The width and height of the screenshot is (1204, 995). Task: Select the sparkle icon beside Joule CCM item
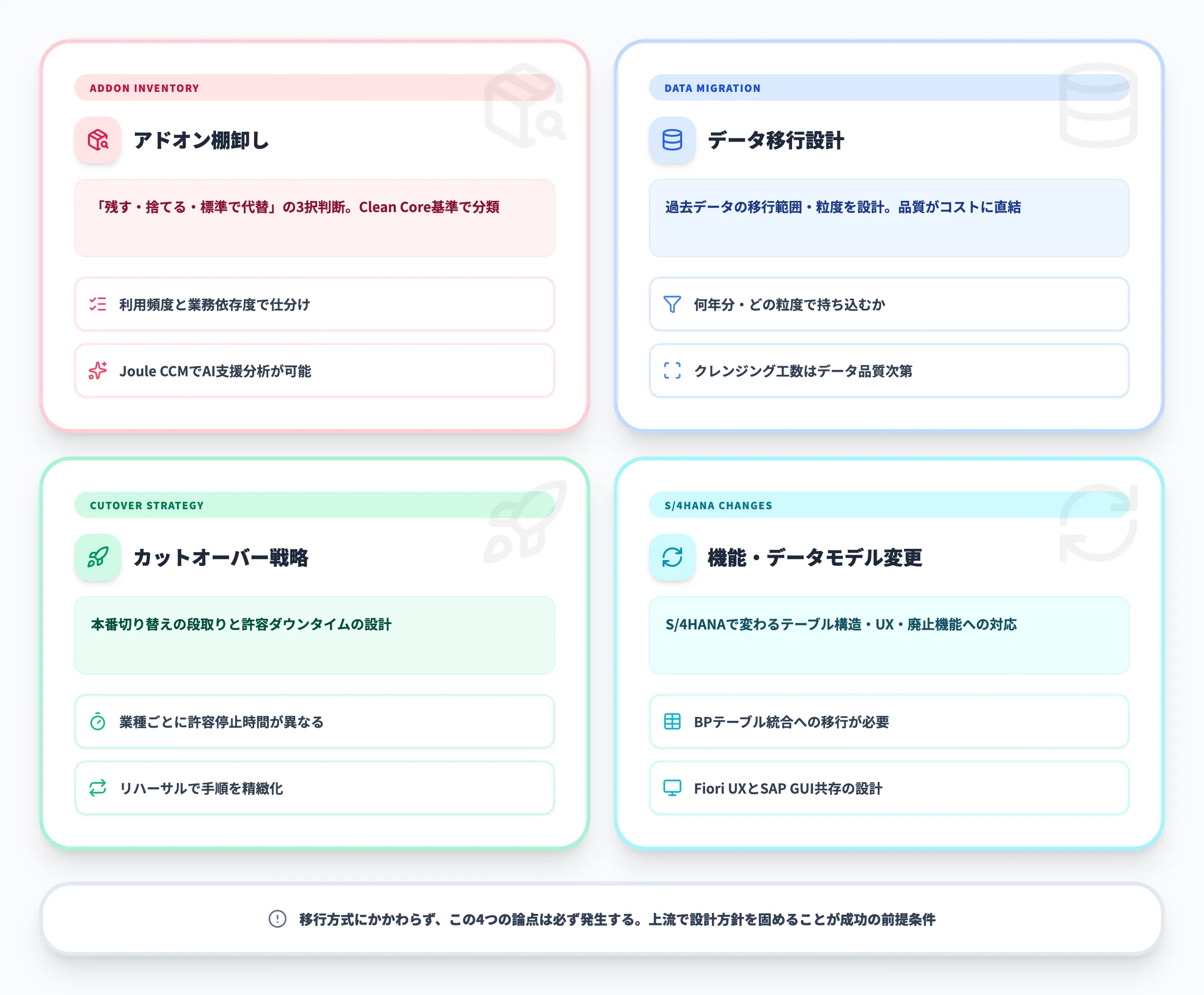[97, 371]
